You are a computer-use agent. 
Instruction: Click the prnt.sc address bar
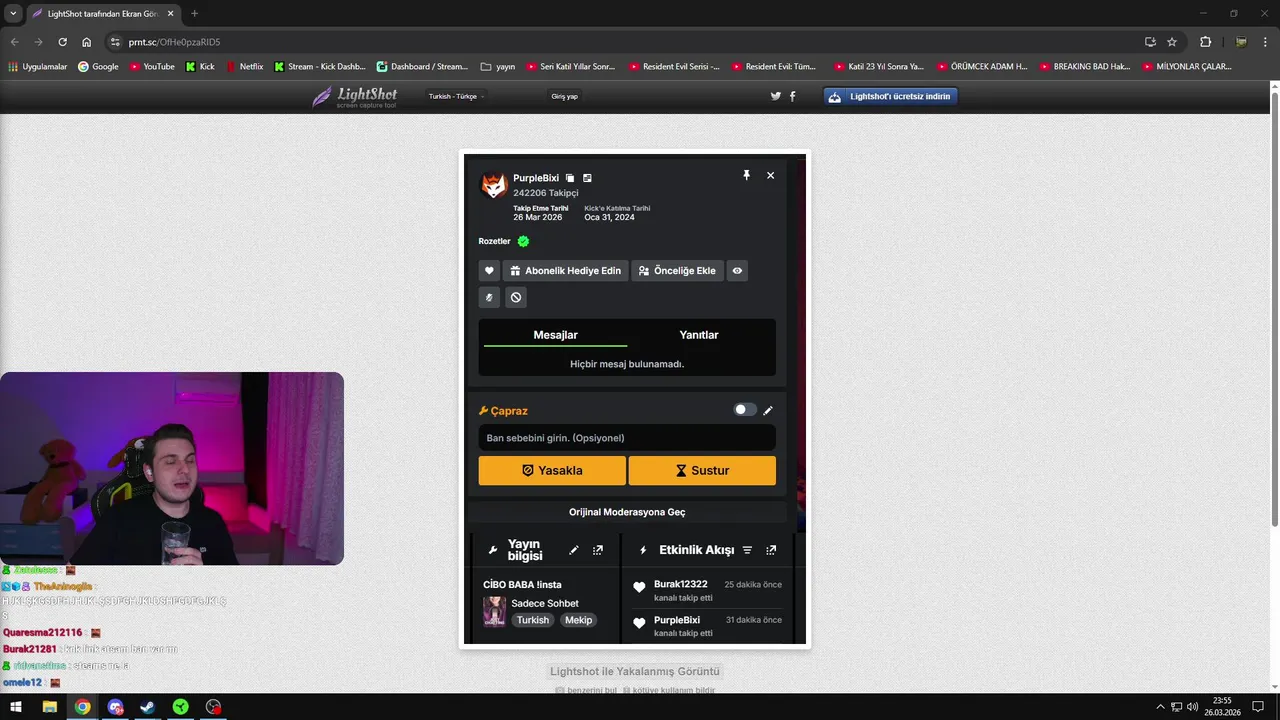point(630,42)
